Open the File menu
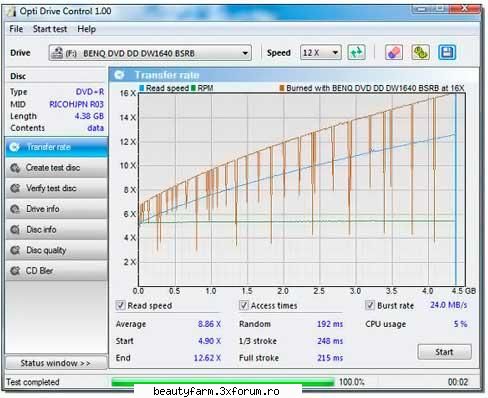Image resolution: width=488 pixels, height=398 pixels. tap(16, 29)
